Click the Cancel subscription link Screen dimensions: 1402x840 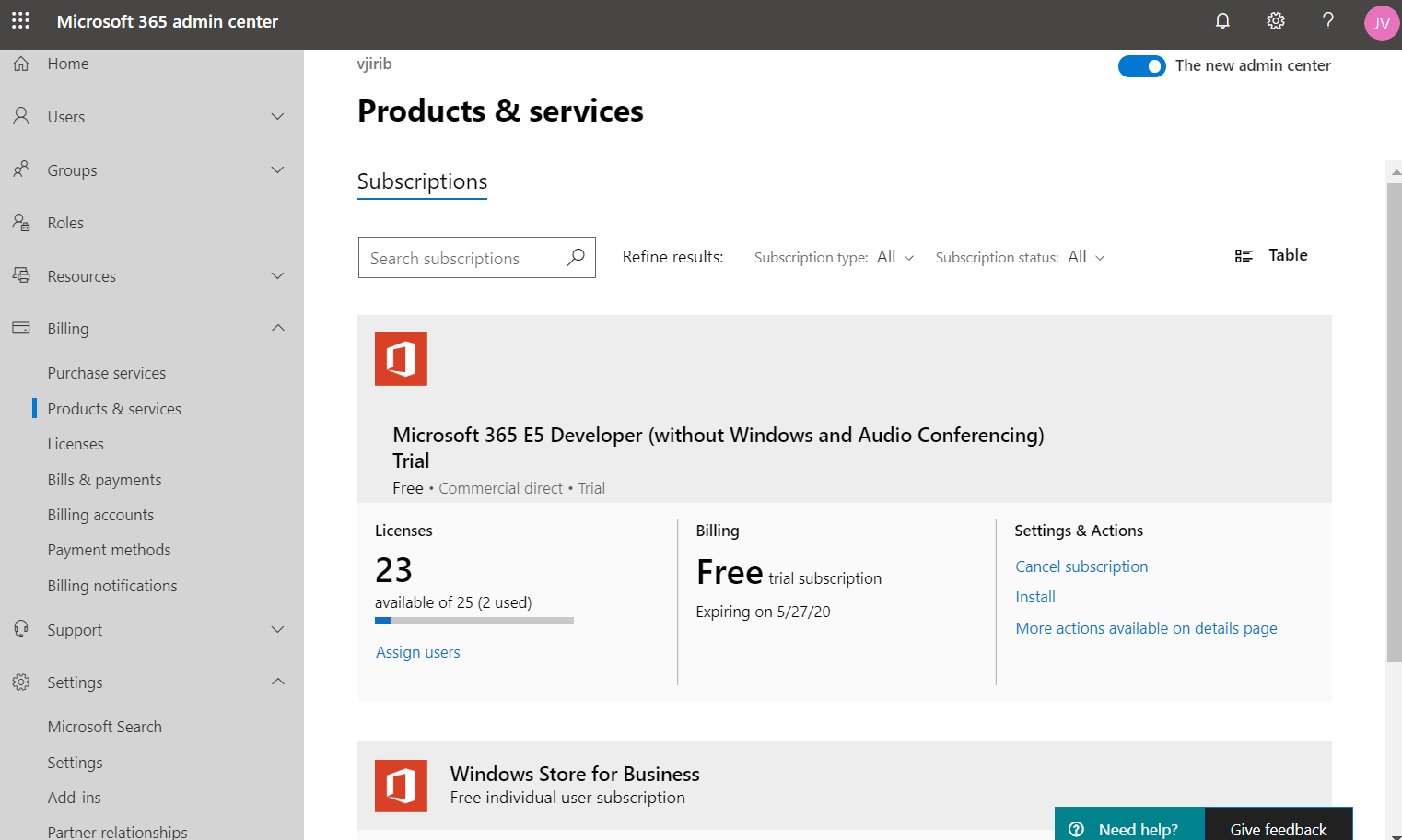tap(1081, 566)
